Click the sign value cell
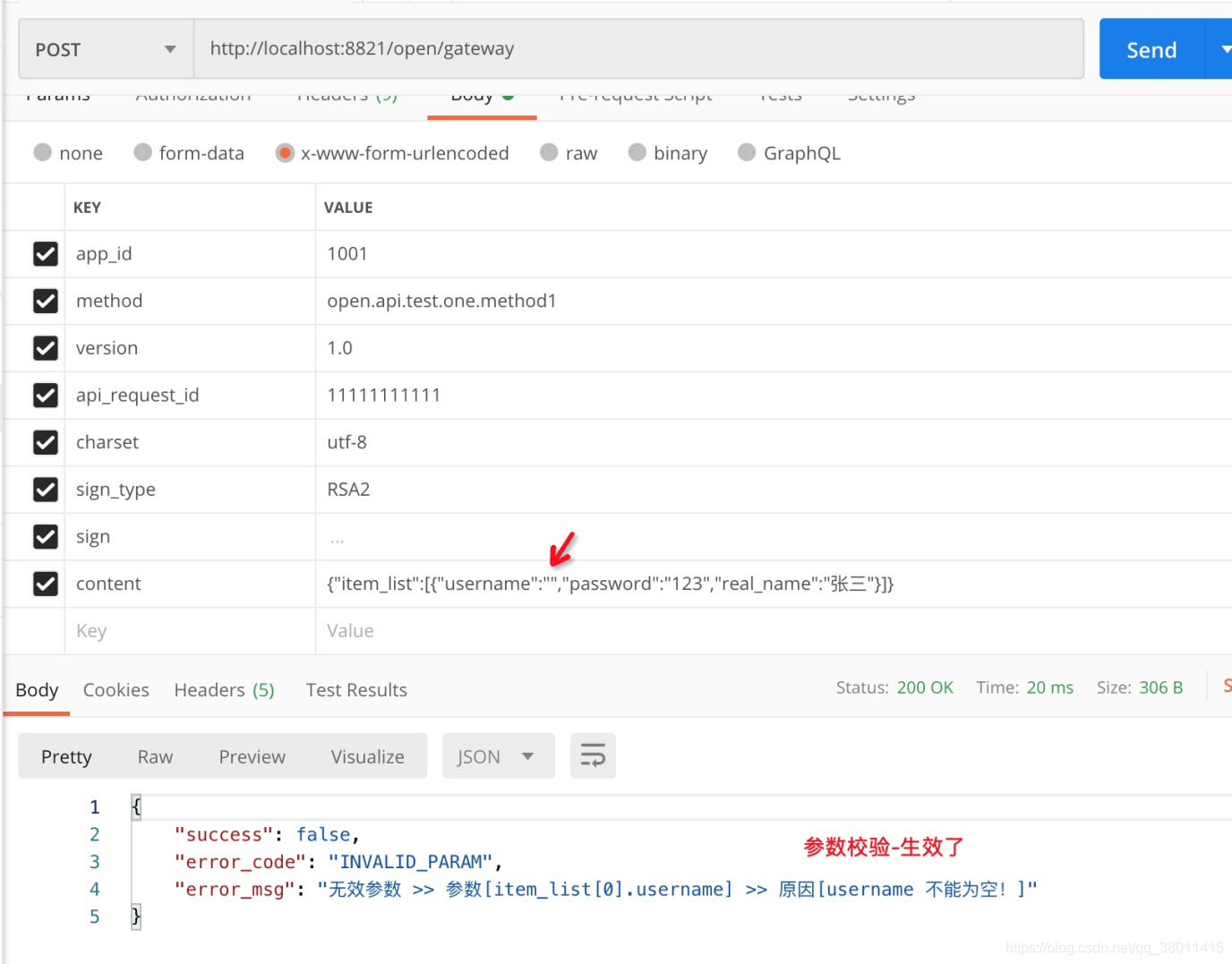The image size is (1232, 964). (774, 536)
